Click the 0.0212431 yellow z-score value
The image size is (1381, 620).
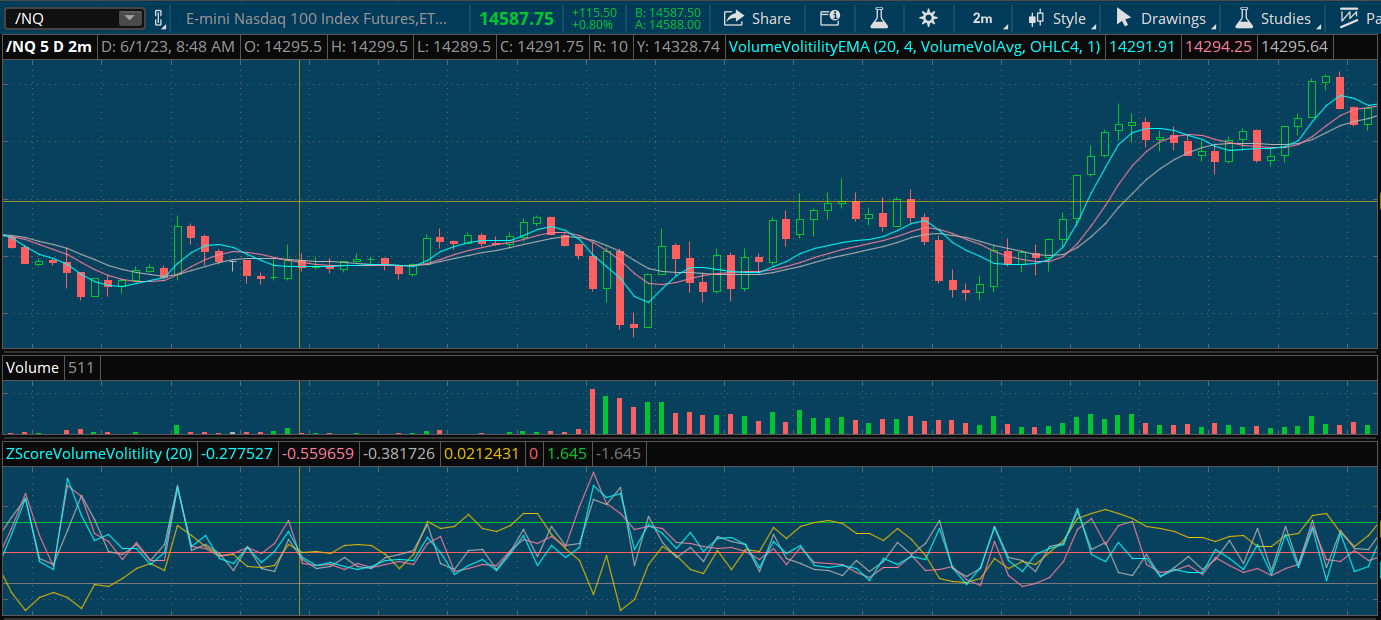[x=482, y=454]
